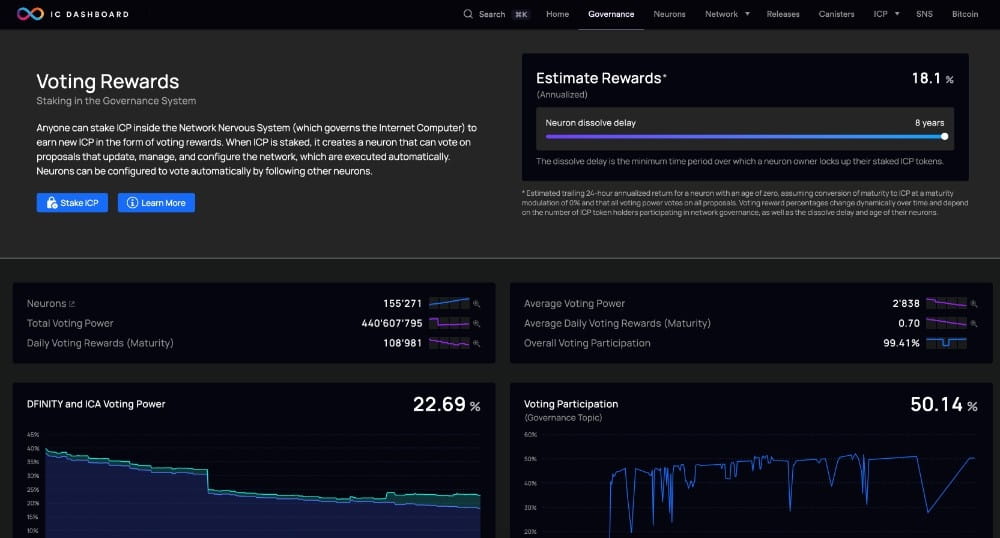This screenshot has width=1000, height=538.
Task: Click magnifier icon for Total Voting Power
Action: pos(477,323)
